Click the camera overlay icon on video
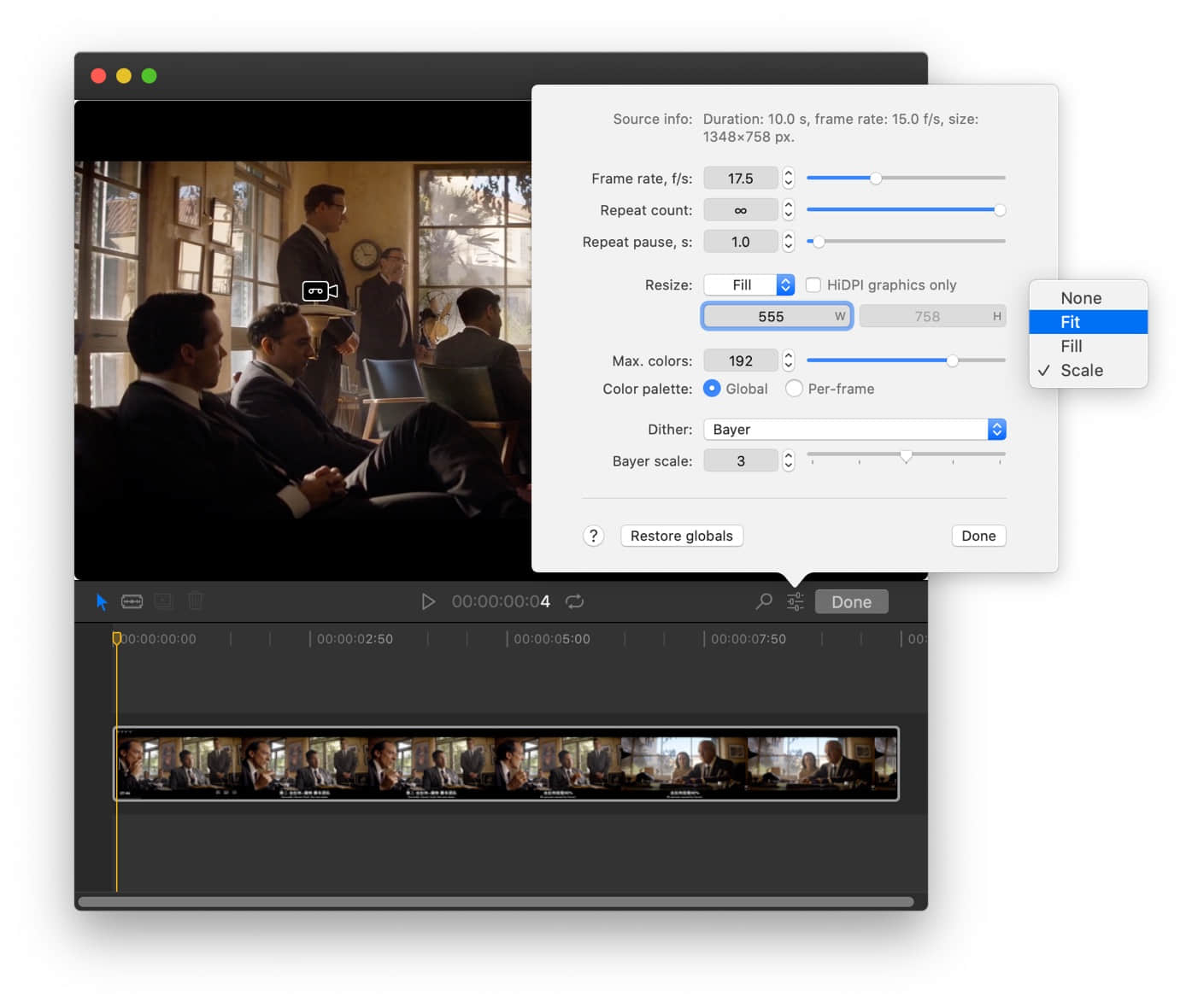Image resolution: width=1186 pixels, height=1008 pixels. point(320,291)
